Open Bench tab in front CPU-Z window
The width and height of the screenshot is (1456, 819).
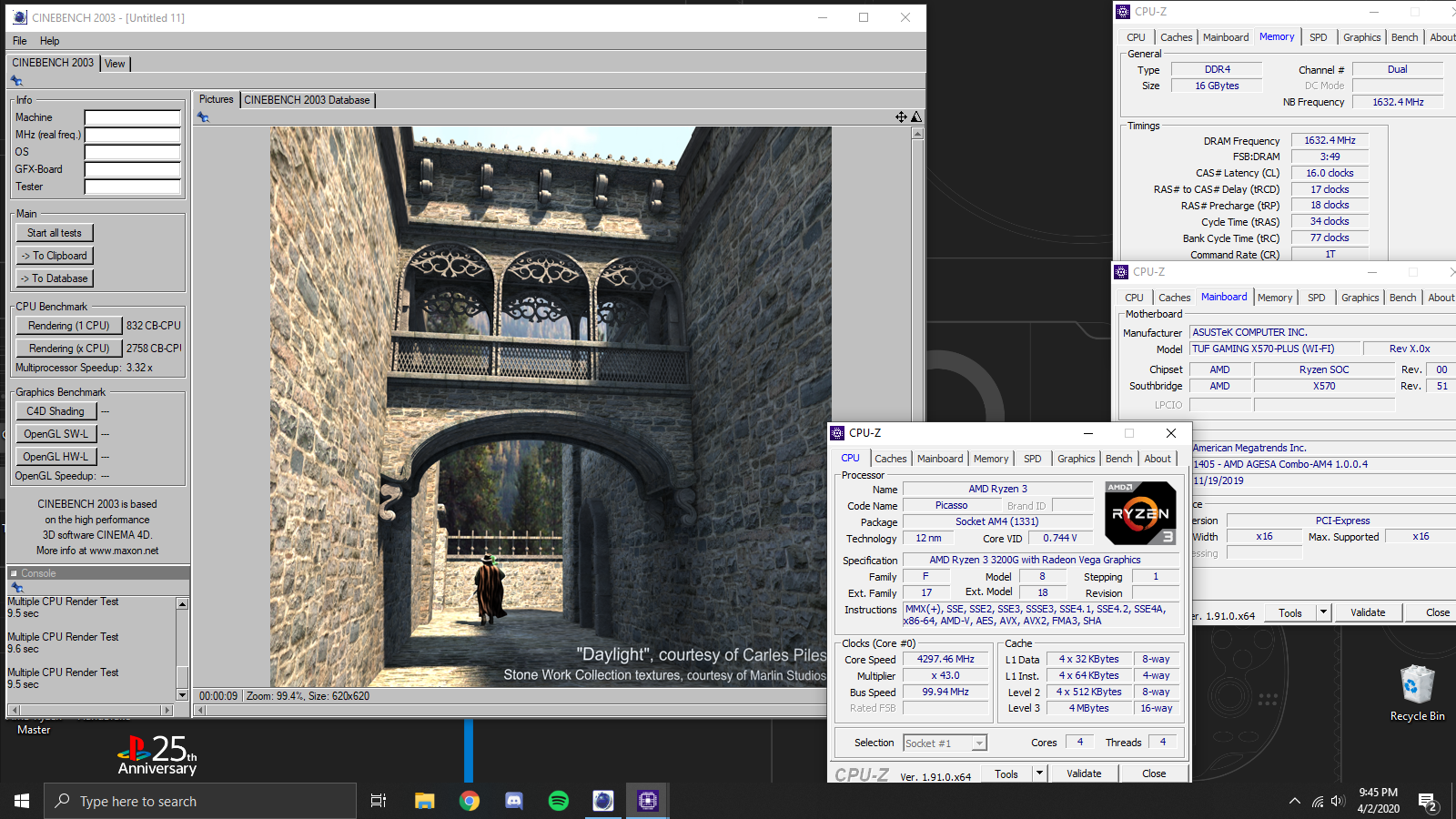[x=1119, y=459]
